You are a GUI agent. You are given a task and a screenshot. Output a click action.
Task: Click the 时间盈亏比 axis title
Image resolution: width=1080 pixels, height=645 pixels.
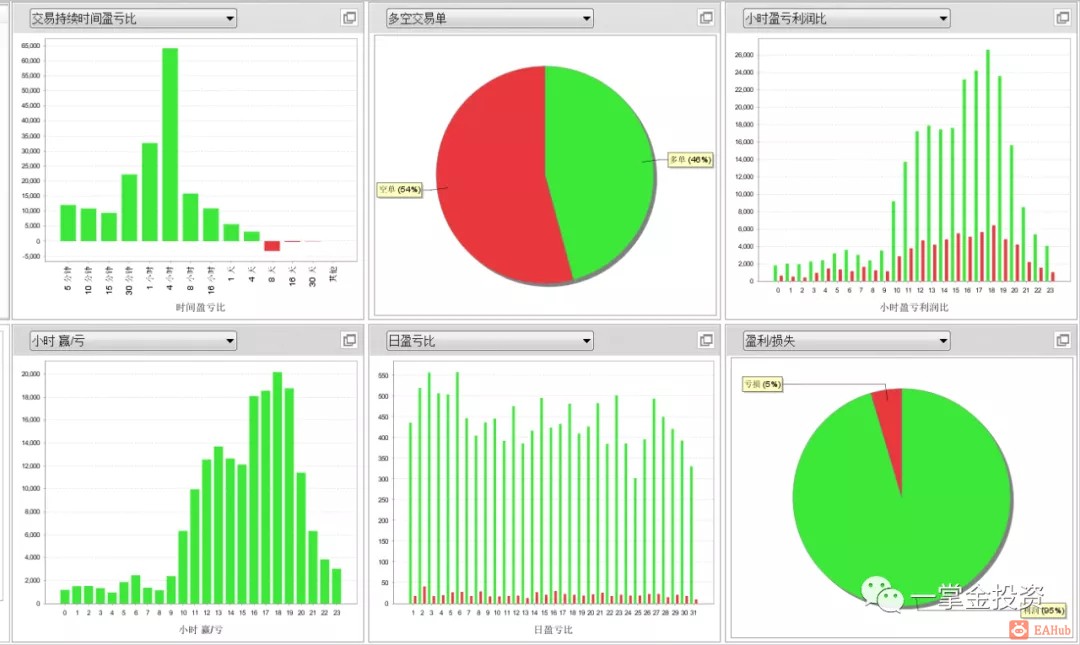[x=200, y=307]
